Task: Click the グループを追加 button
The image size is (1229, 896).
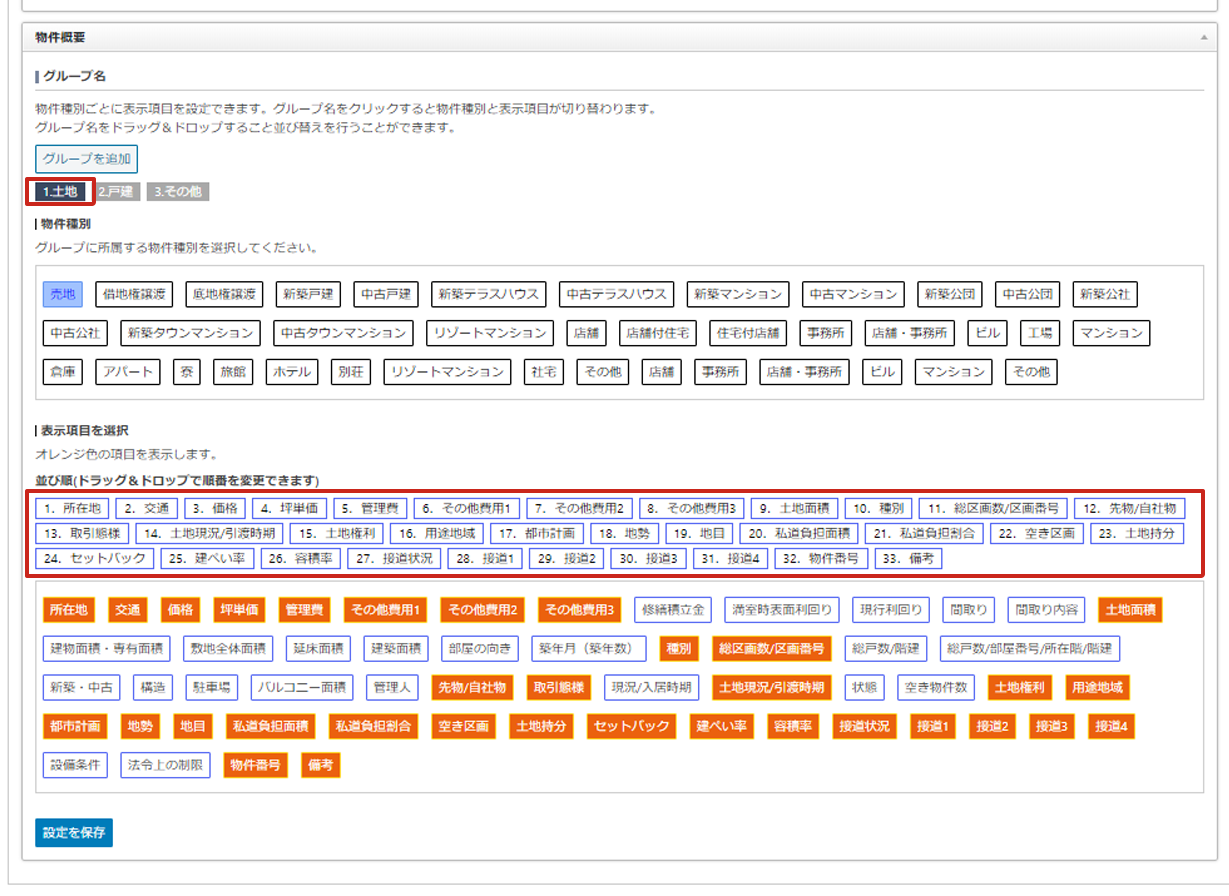Action: 87,159
